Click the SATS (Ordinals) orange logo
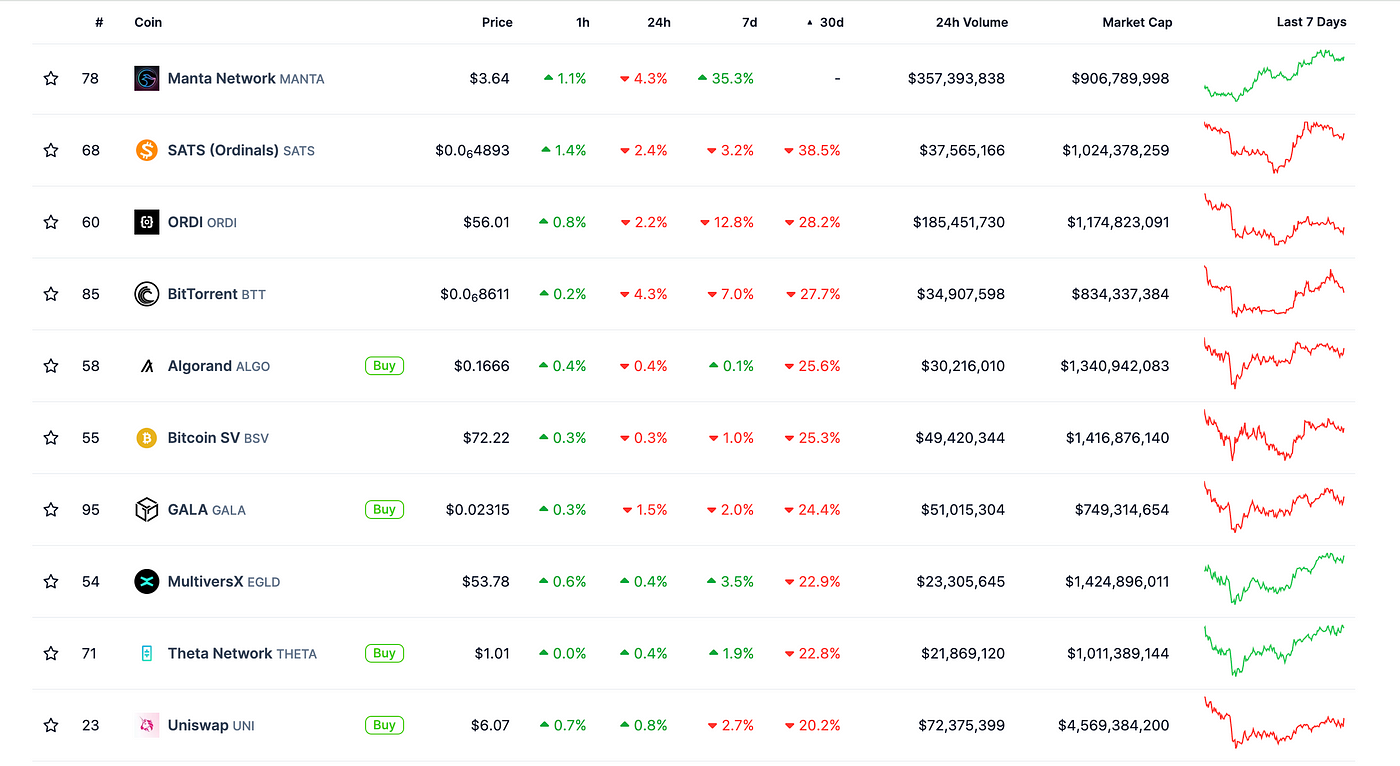 147,150
